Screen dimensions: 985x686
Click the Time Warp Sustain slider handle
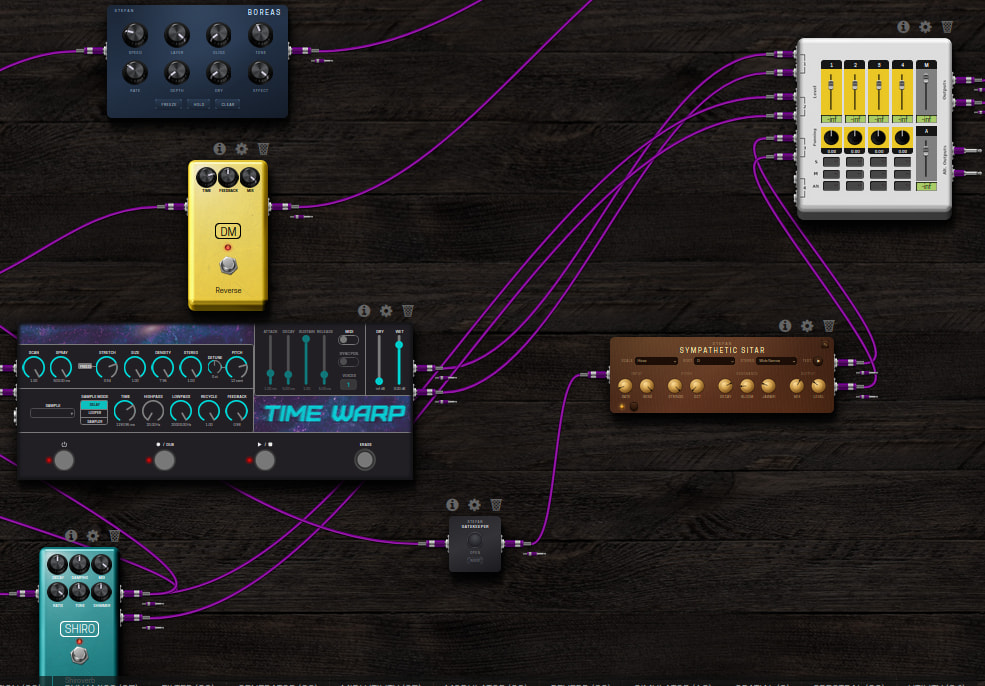point(306,339)
